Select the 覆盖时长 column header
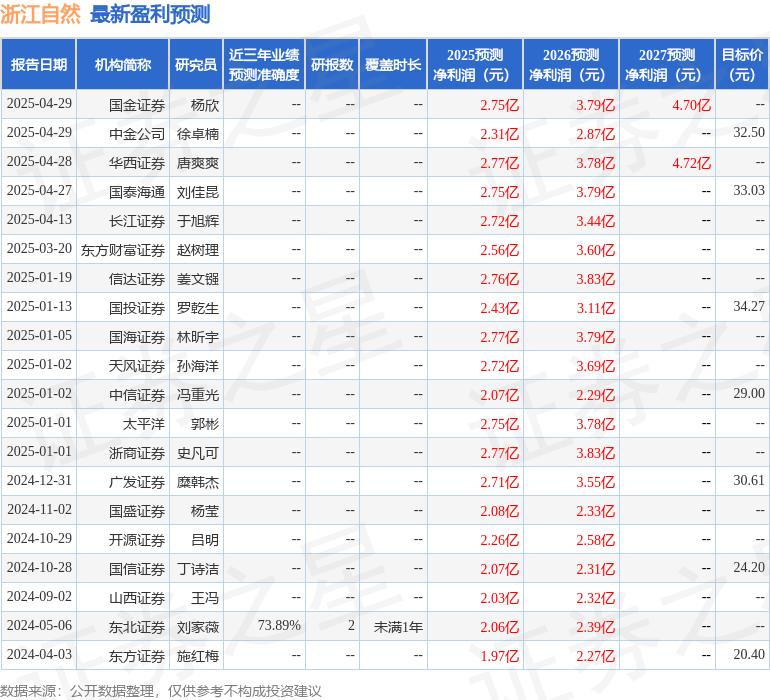 tap(392, 65)
